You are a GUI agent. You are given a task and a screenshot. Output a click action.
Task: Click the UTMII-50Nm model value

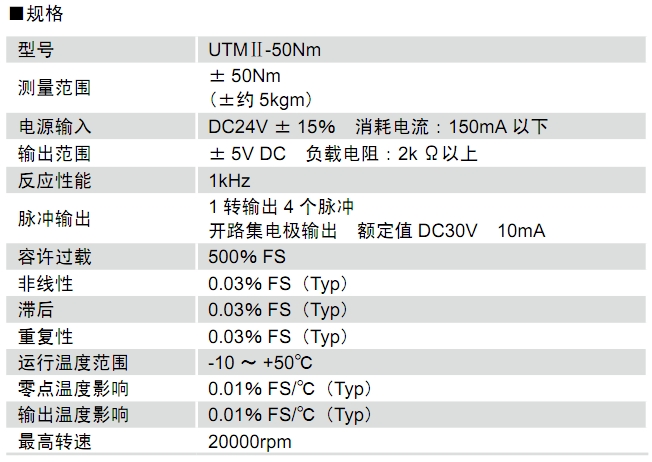[264, 50]
